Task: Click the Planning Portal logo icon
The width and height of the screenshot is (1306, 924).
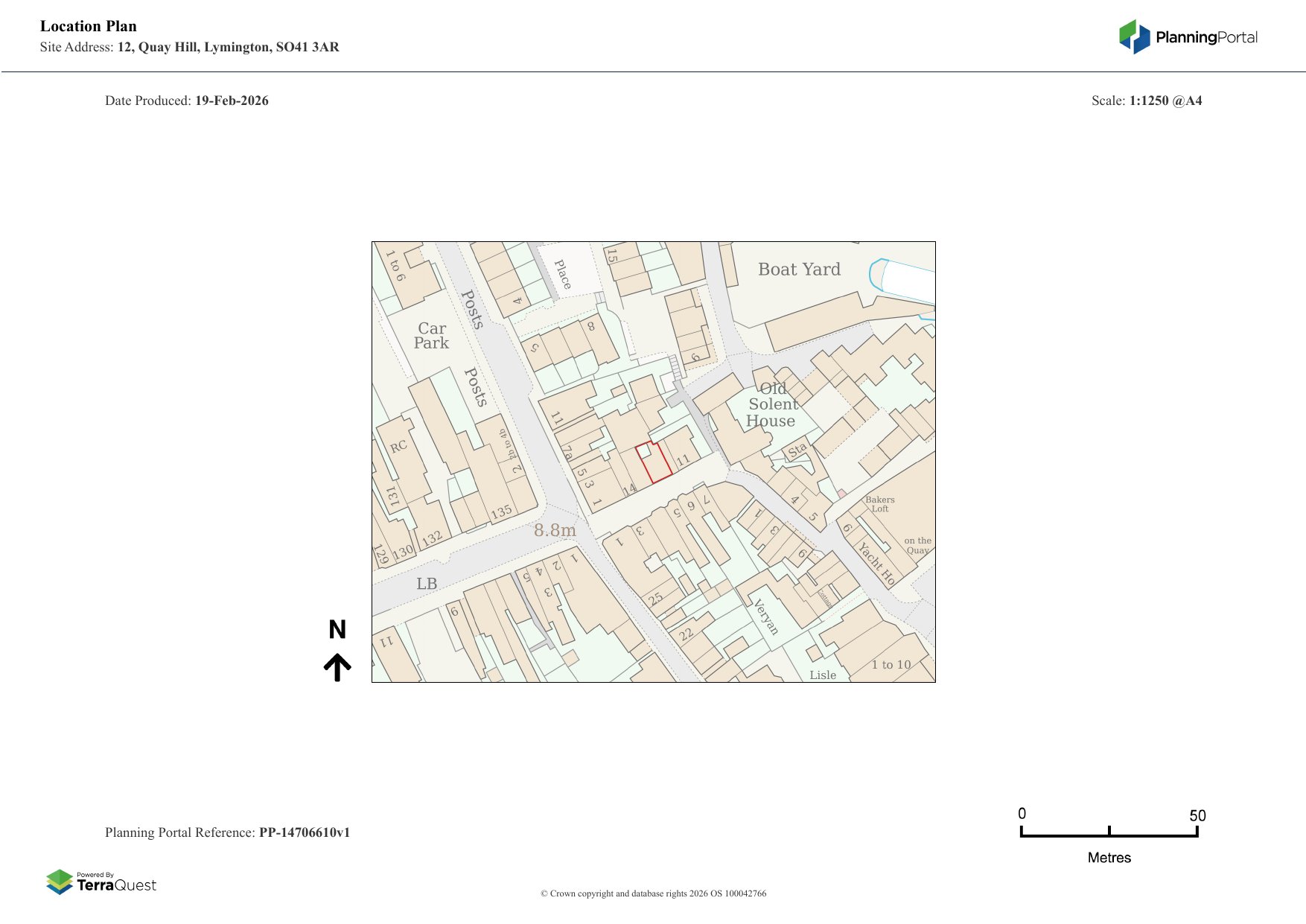Action: [x=1134, y=36]
